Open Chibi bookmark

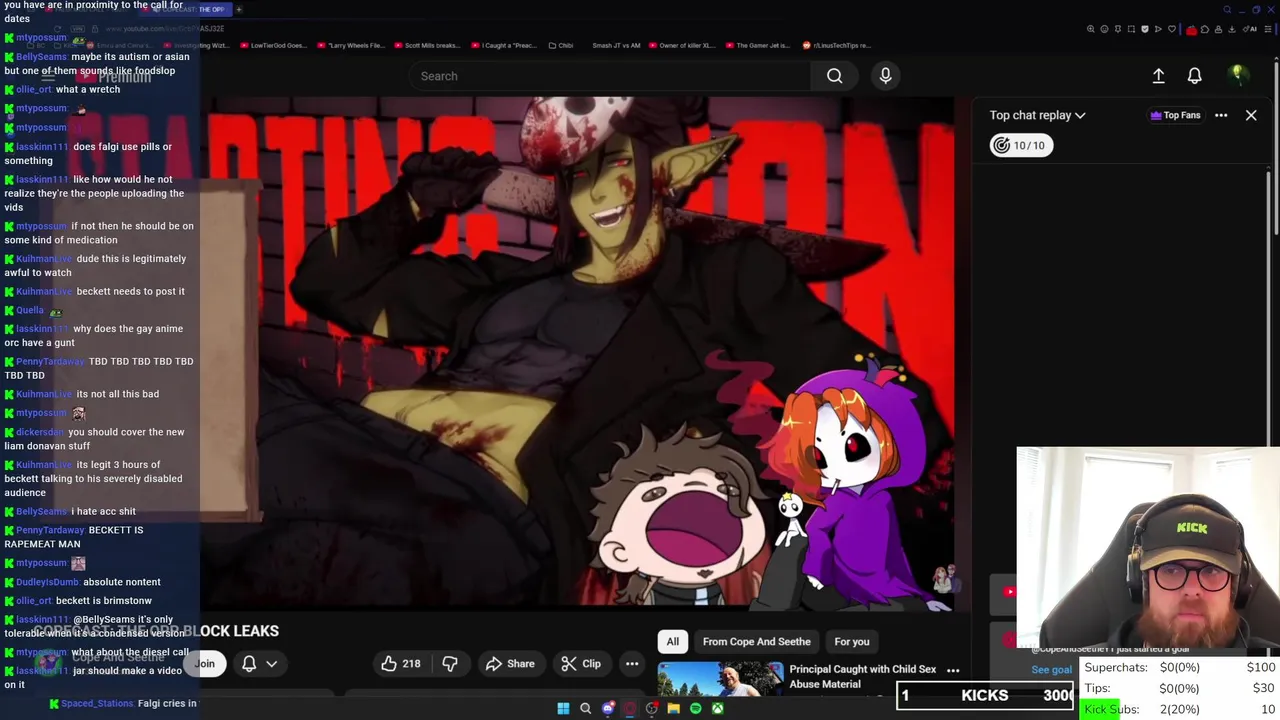561,45
